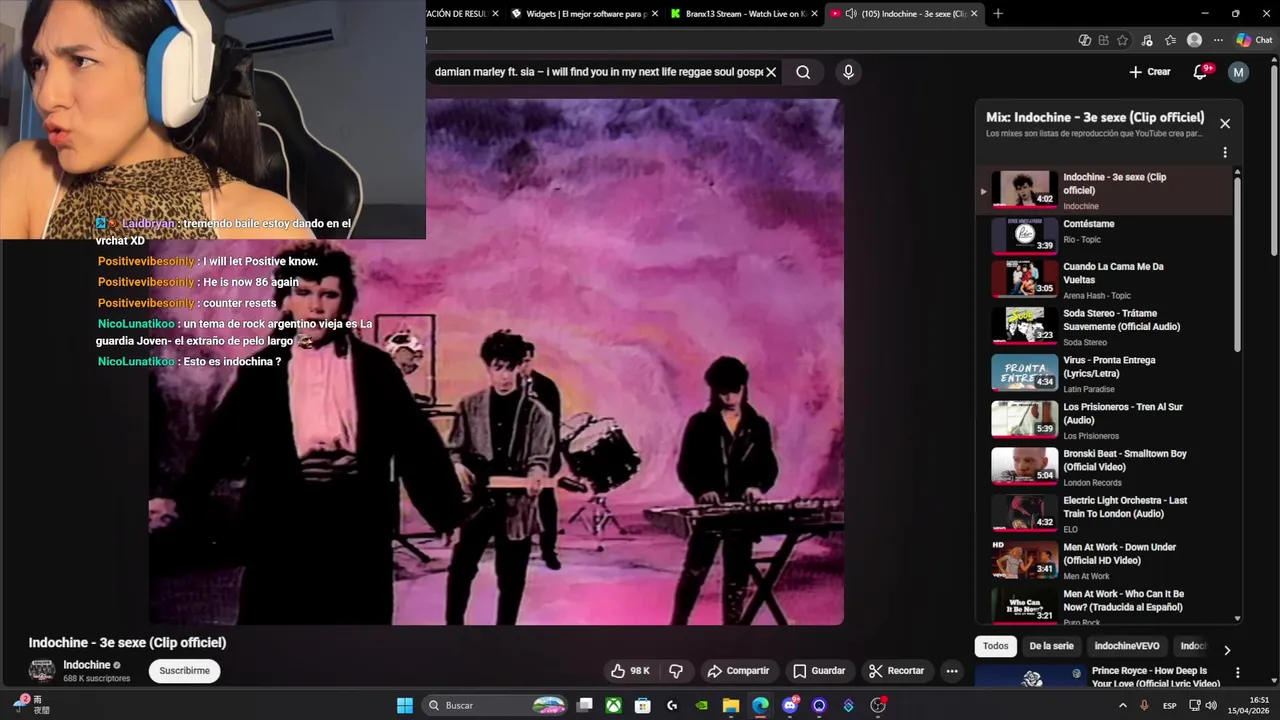Select the De la serie chip
This screenshot has width=1280, height=720.
click(x=1051, y=646)
